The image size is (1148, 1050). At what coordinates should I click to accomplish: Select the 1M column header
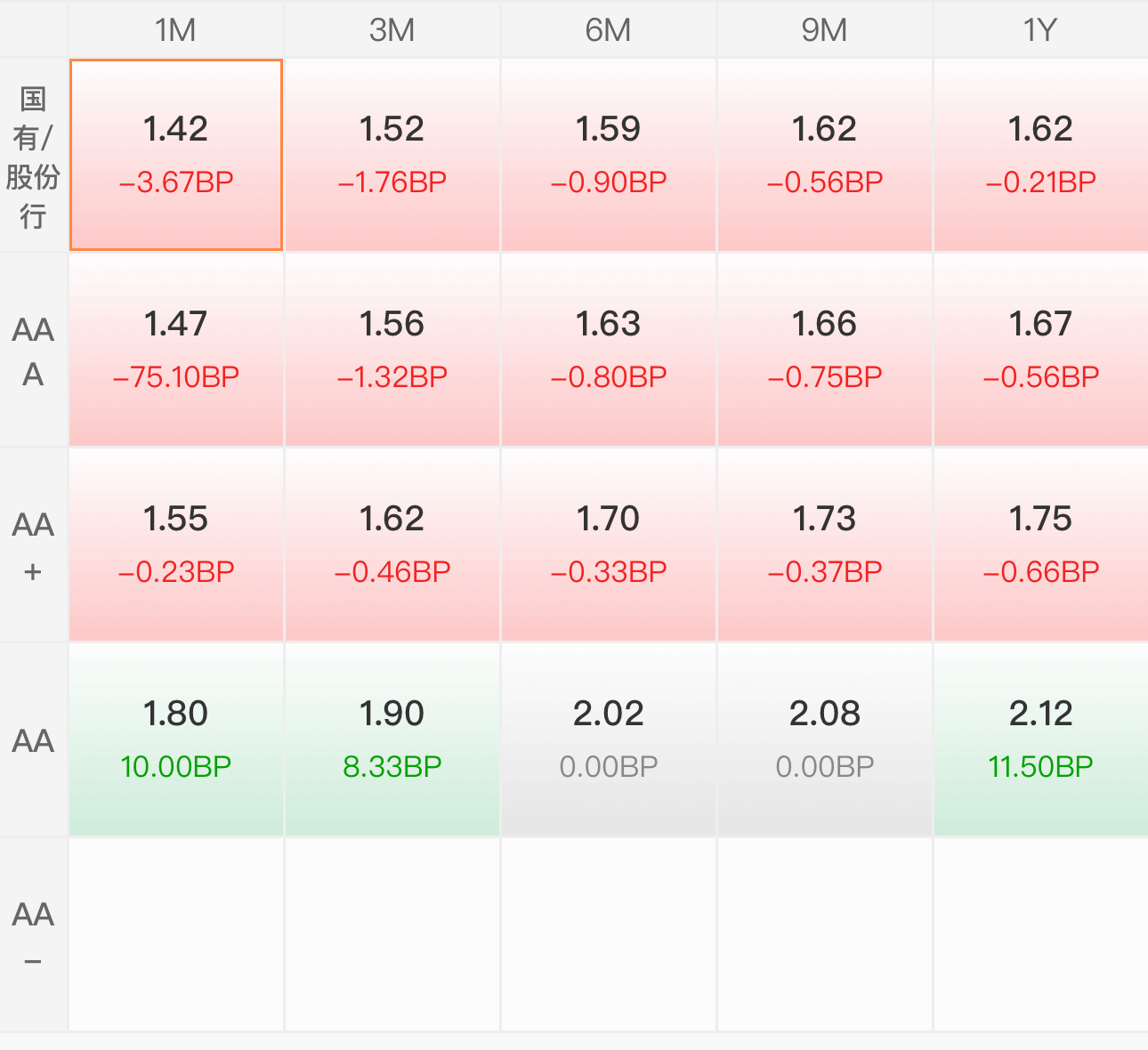point(176,29)
